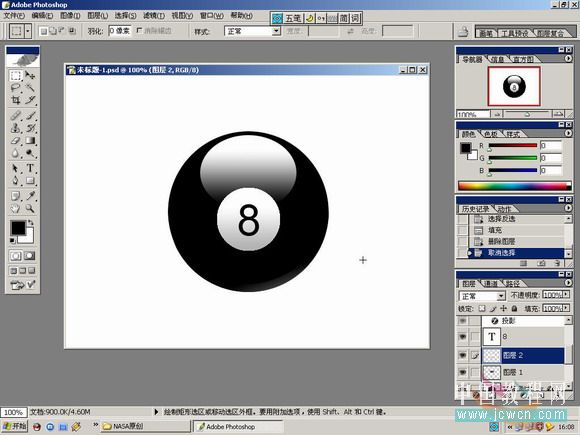Select the Eyedropper tool

[x=30, y=196]
